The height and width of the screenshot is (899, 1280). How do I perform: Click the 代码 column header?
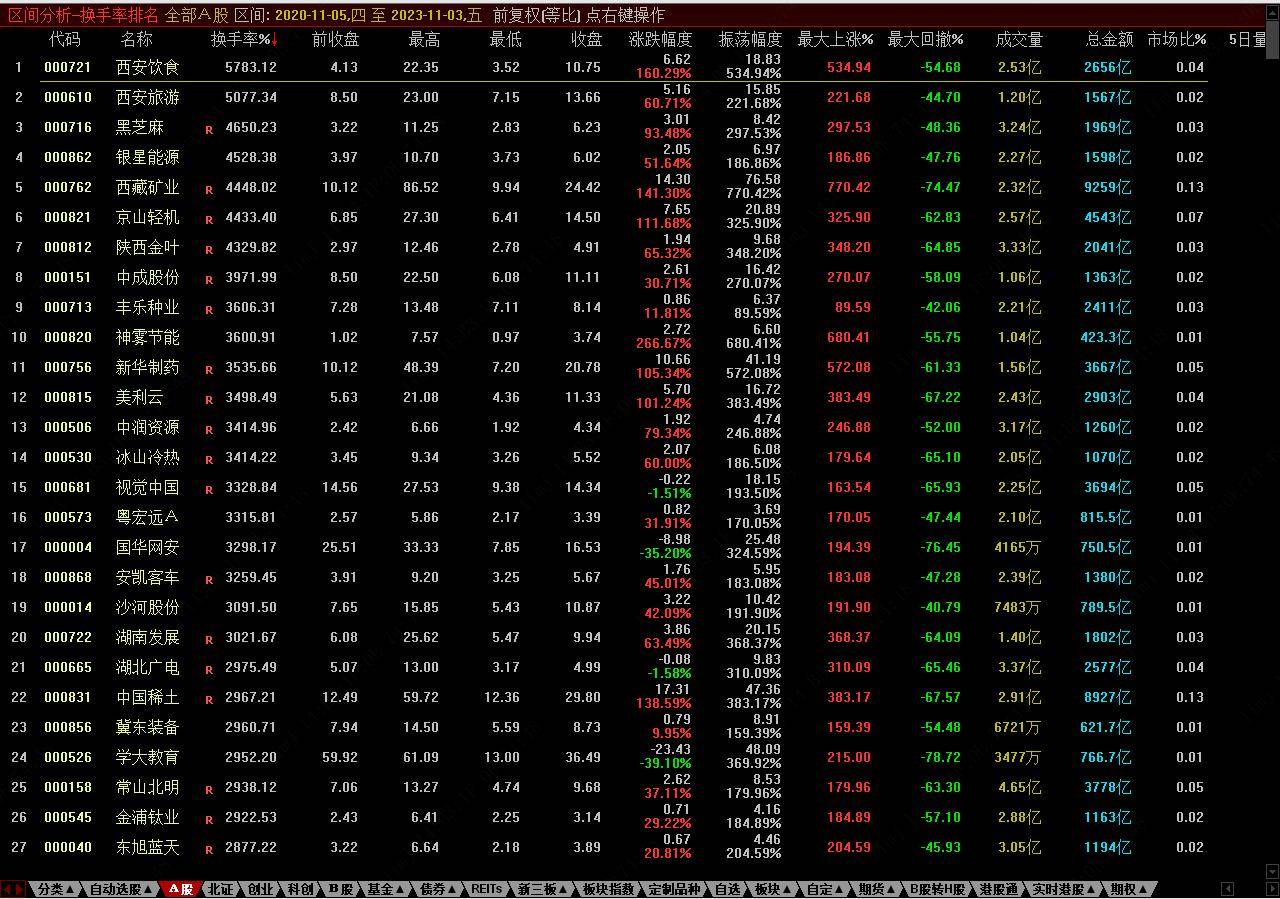(65, 40)
